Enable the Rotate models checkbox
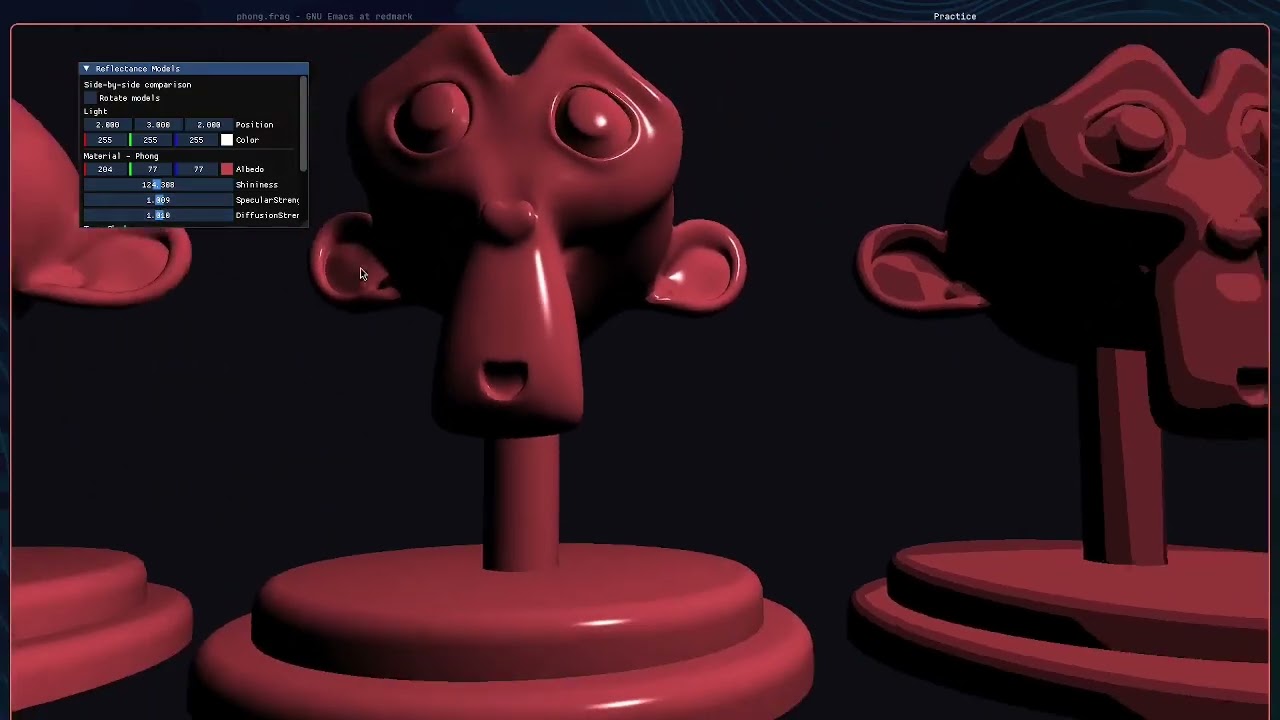The image size is (1280, 720). (90, 98)
